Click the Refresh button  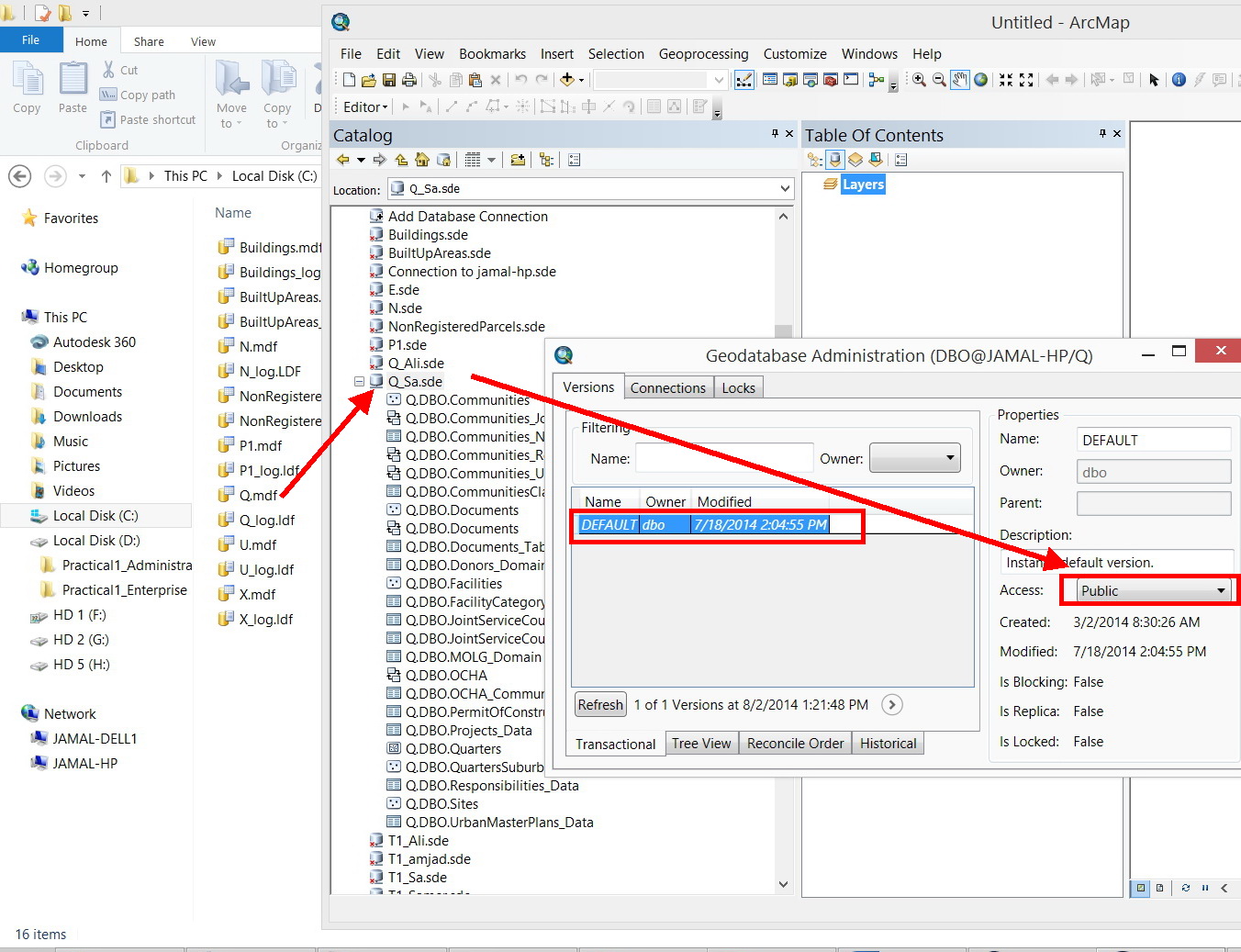tap(600, 704)
